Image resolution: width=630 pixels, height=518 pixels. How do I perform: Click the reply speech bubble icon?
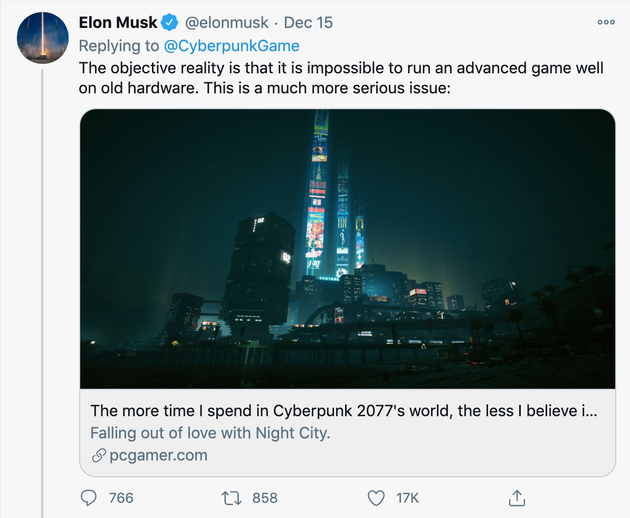[x=89, y=497]
